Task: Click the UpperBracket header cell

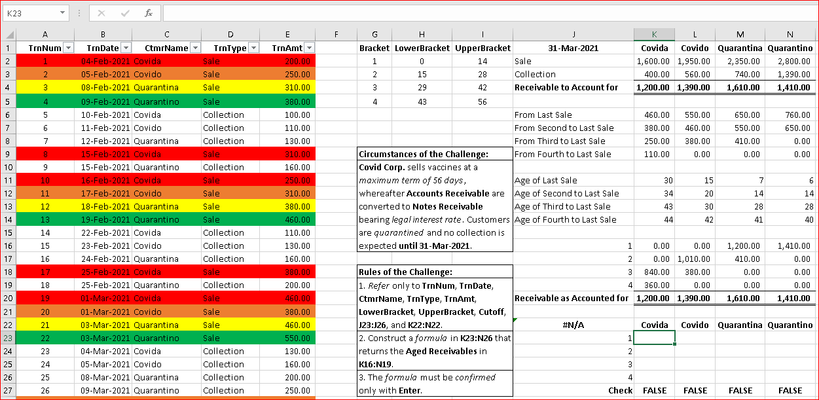Action: [483, 48]
